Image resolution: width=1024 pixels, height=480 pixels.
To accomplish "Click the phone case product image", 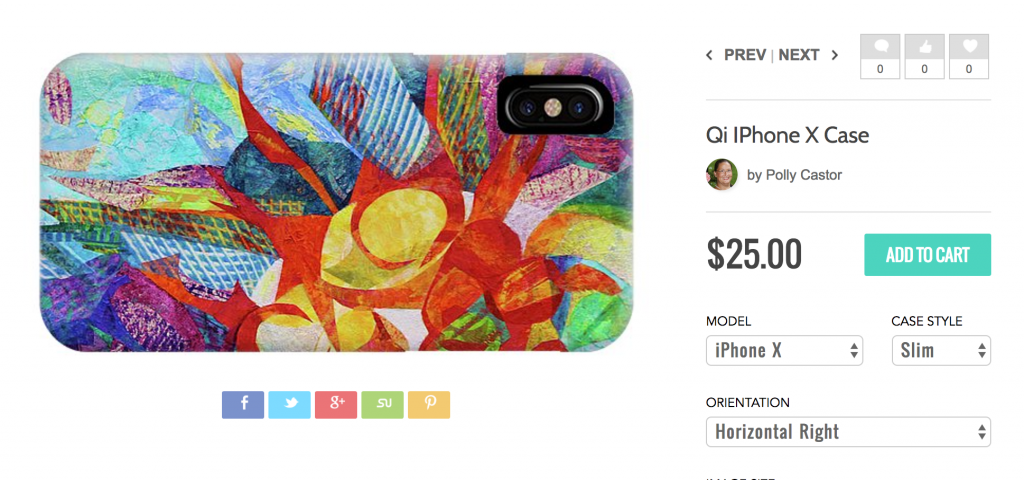I will click(336, 202).
